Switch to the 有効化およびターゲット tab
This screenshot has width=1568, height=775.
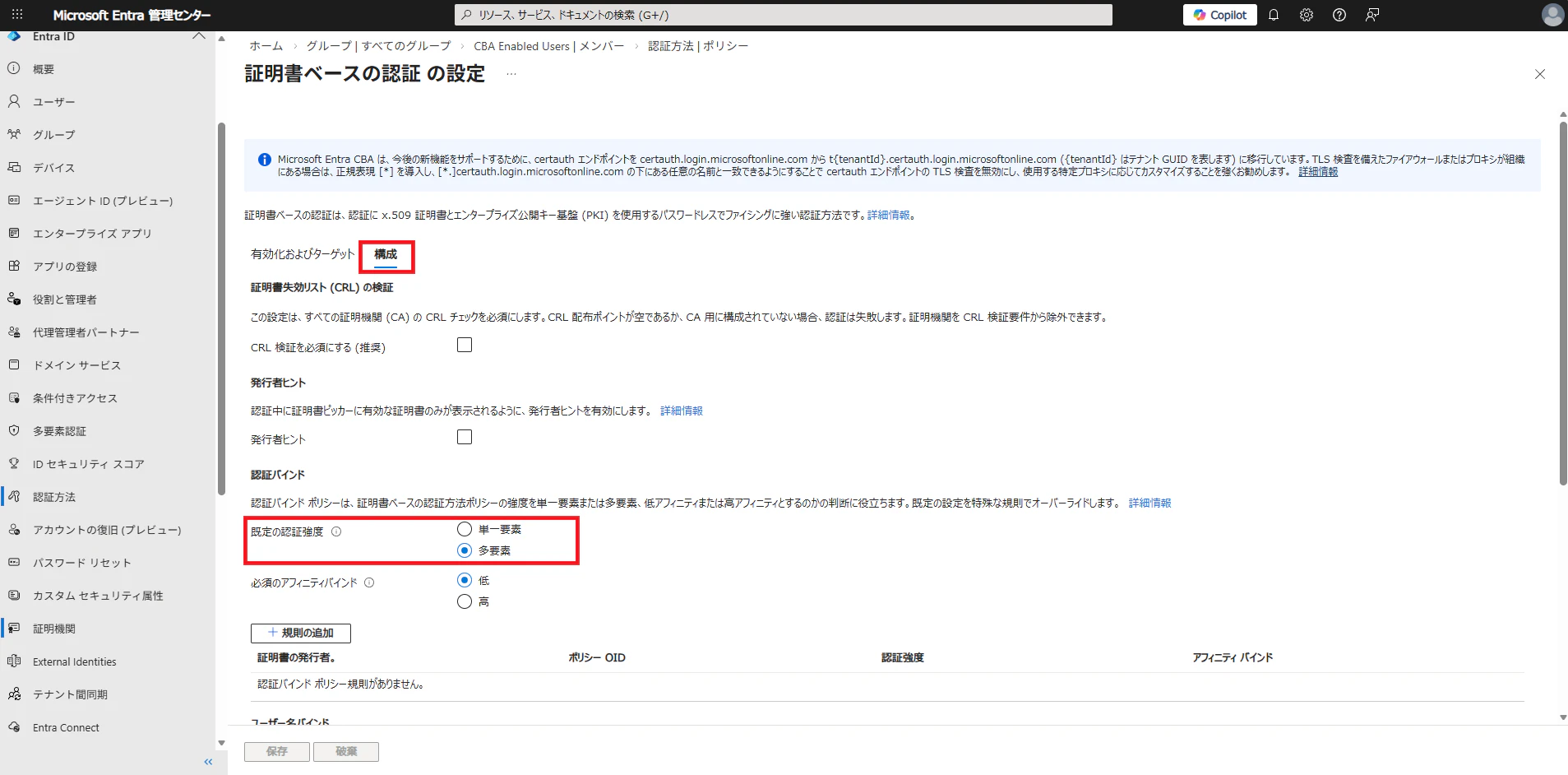303,254
